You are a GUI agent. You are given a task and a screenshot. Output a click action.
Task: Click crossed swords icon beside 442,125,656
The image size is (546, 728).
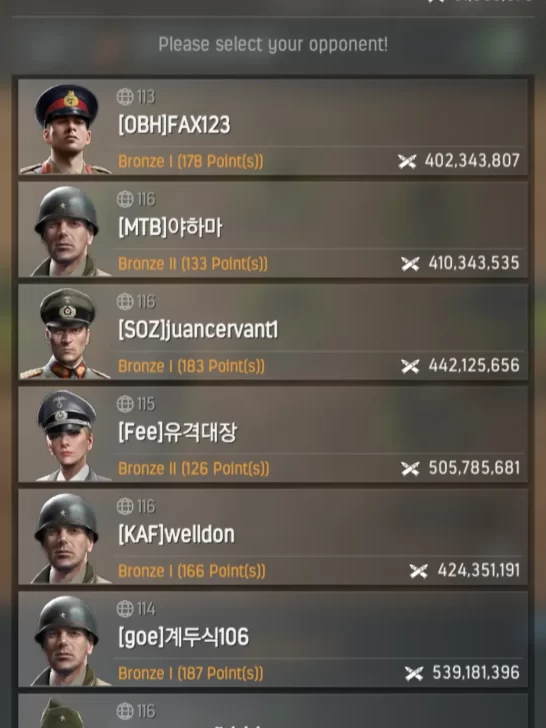pos(410,366)
